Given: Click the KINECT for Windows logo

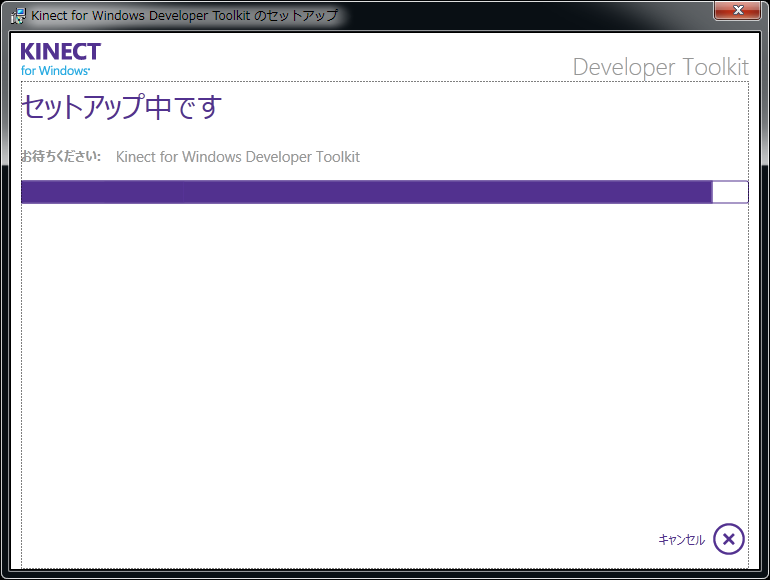Looking at the screenshot, I should tap(60, 59).
